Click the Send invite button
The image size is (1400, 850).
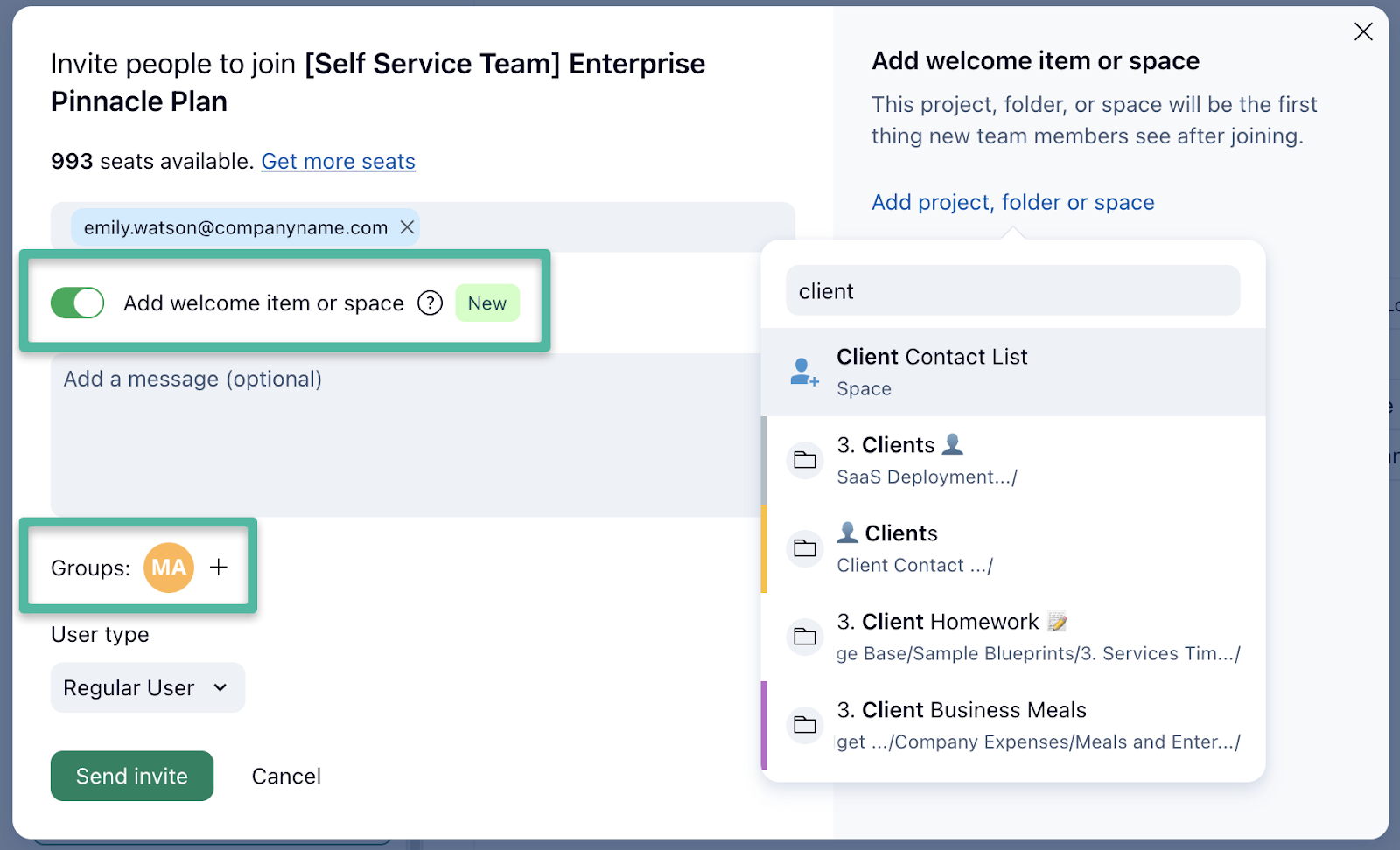131,776
